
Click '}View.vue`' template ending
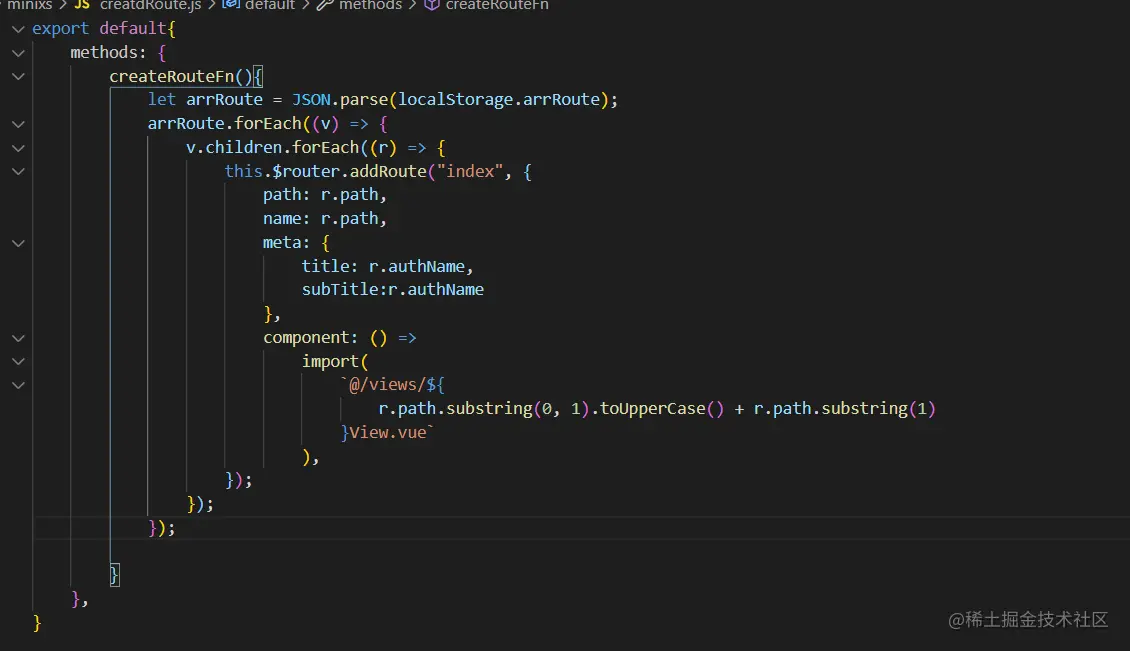click(387, 433)
